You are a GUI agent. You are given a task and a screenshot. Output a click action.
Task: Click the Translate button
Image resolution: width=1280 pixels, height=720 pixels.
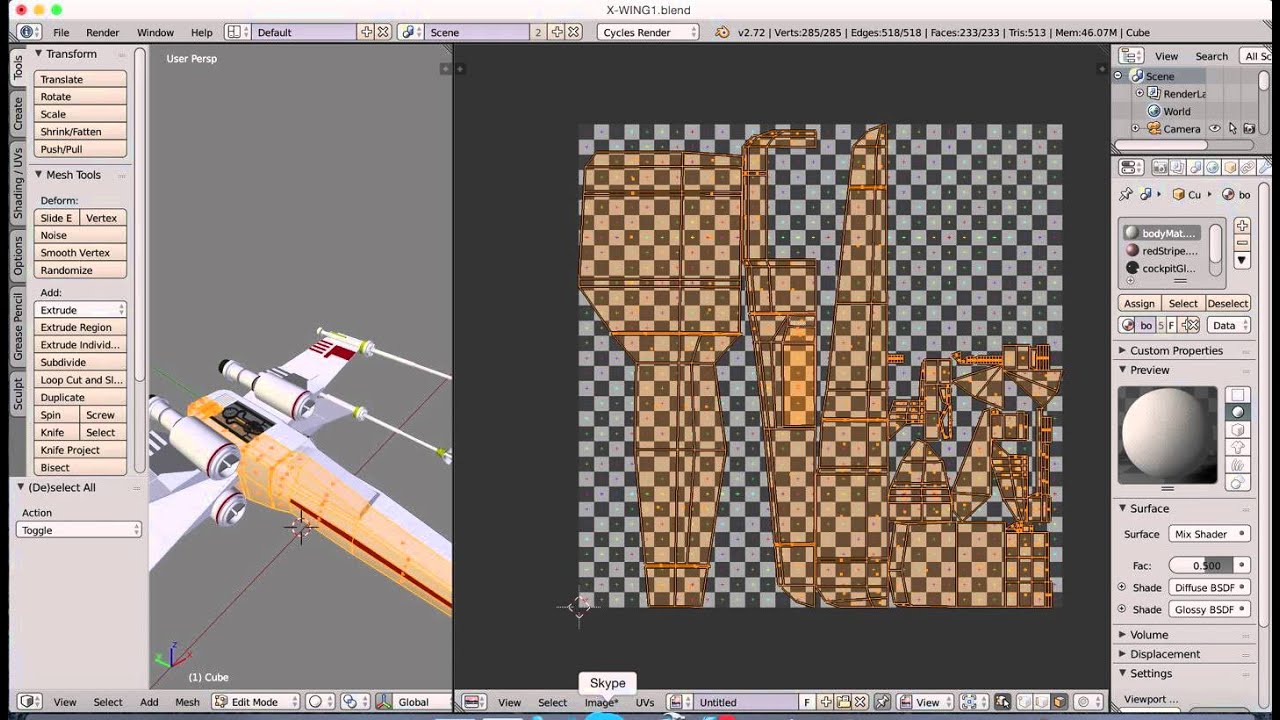point(80,79)
